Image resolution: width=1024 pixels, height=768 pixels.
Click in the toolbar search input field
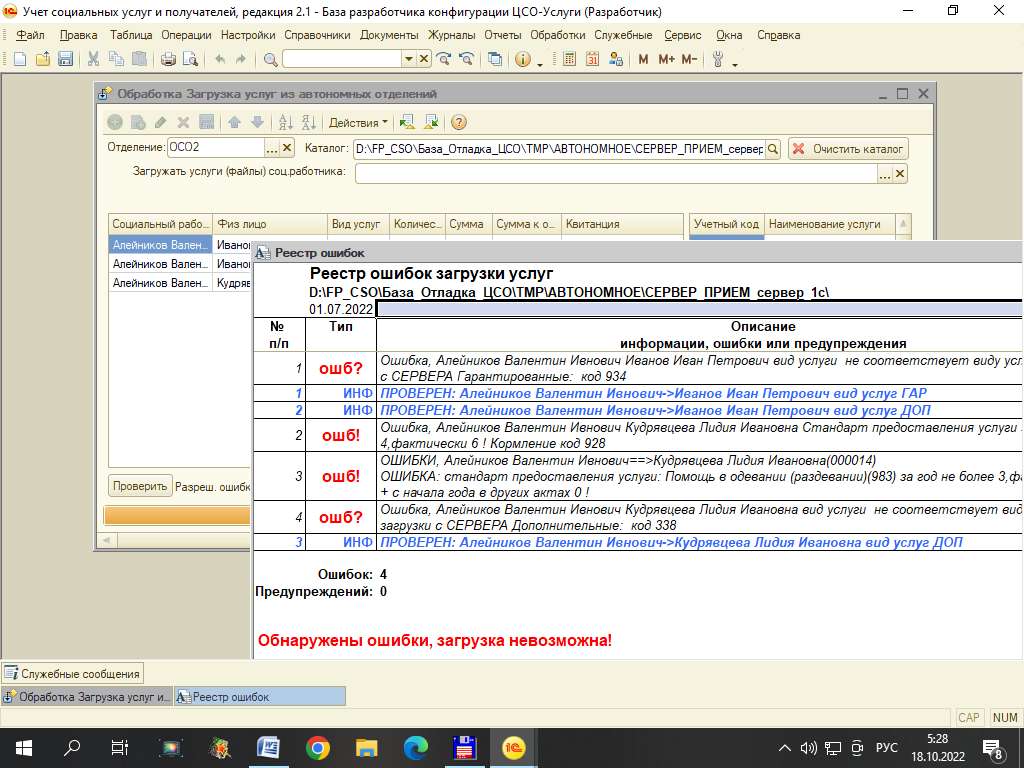[342, 59]
